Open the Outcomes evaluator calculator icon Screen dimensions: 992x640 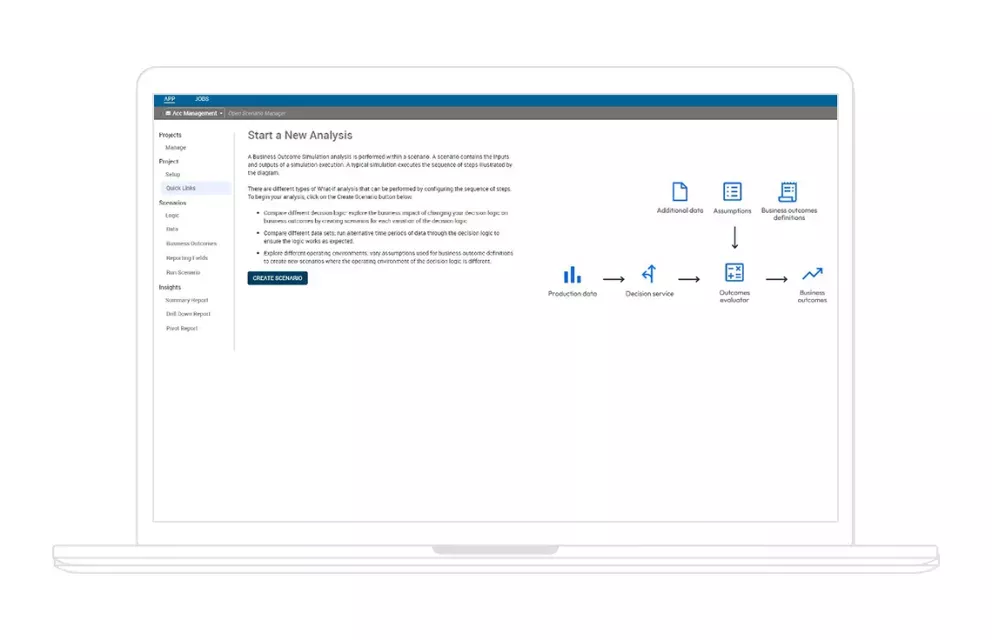[734, 272]
